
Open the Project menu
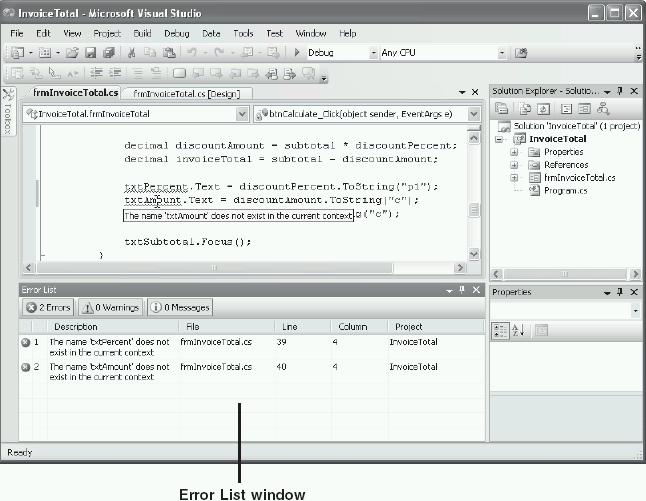tap(107, 33)
